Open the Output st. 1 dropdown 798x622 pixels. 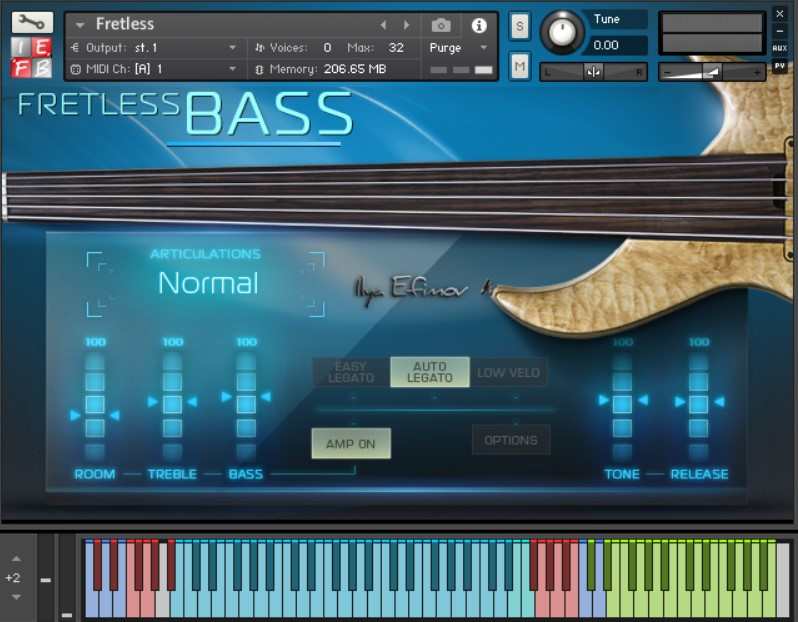(x=154, y=48)
